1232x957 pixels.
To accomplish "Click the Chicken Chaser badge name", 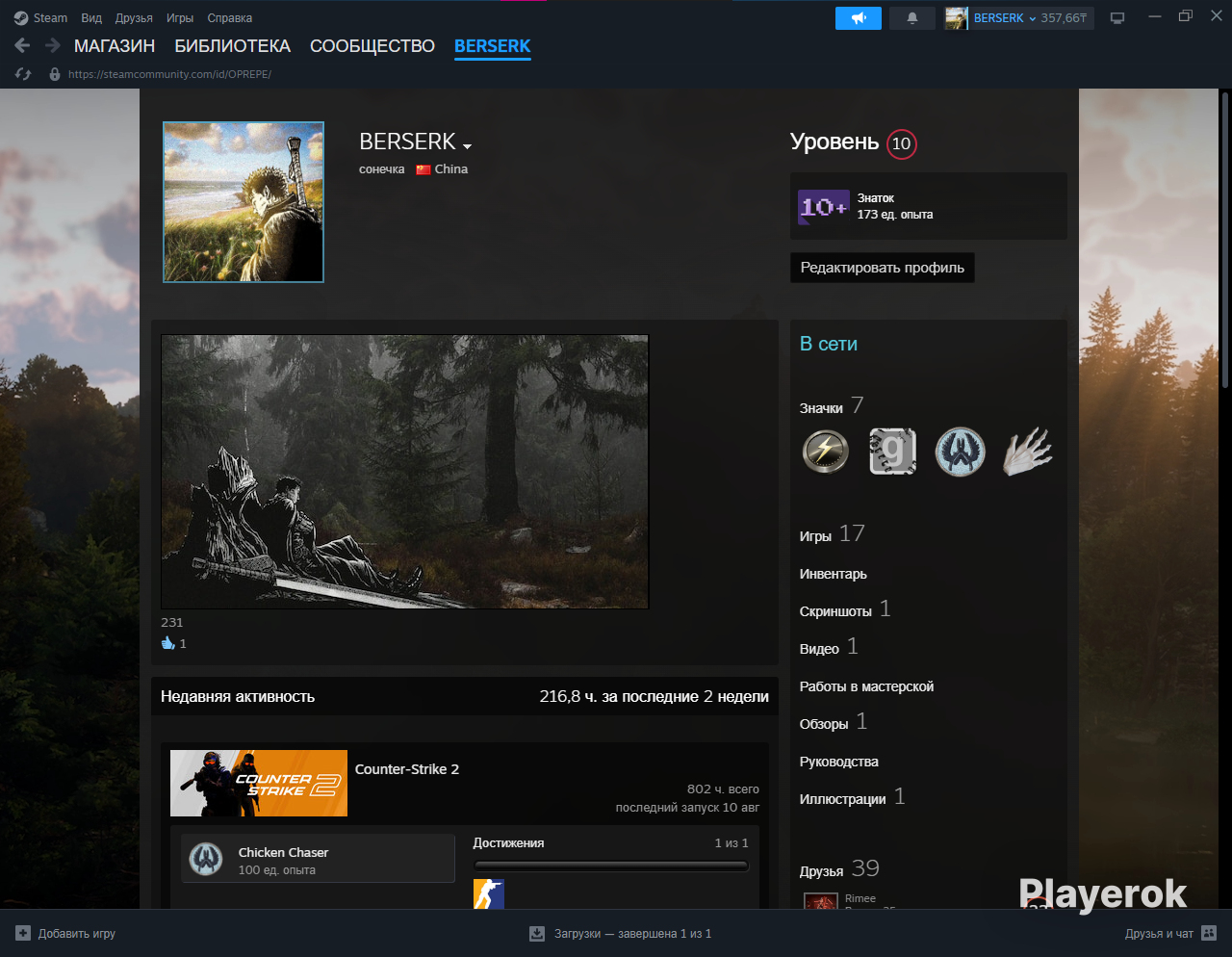I will click(x=283, y=852).
